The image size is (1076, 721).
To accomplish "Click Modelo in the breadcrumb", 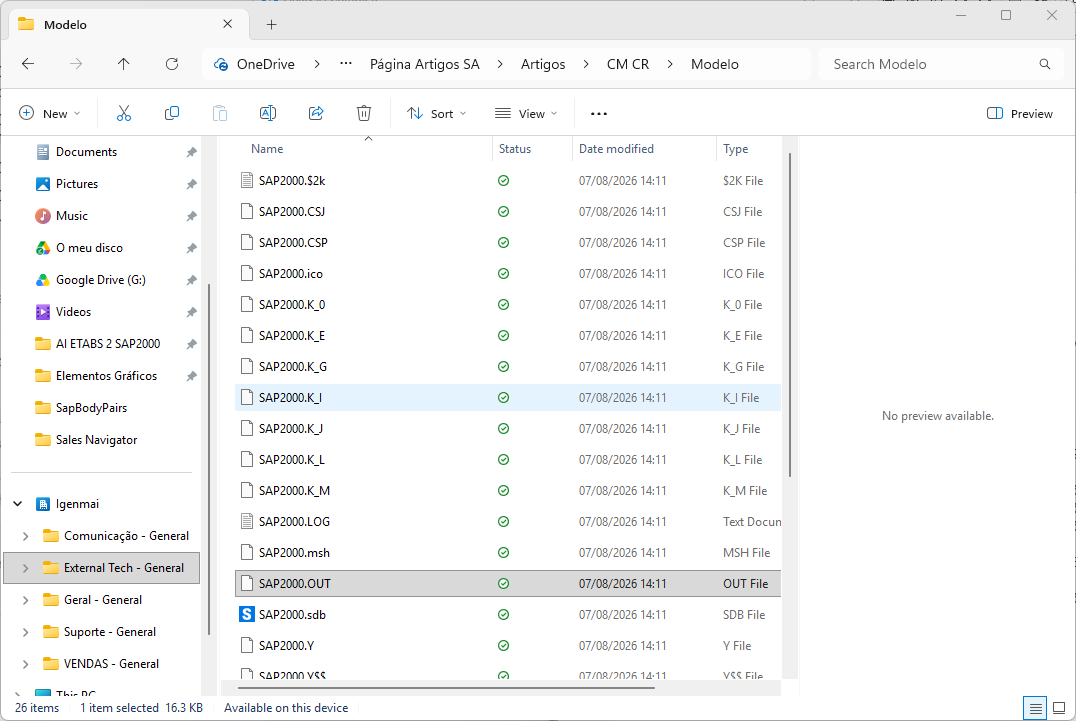I will [714, 64].
